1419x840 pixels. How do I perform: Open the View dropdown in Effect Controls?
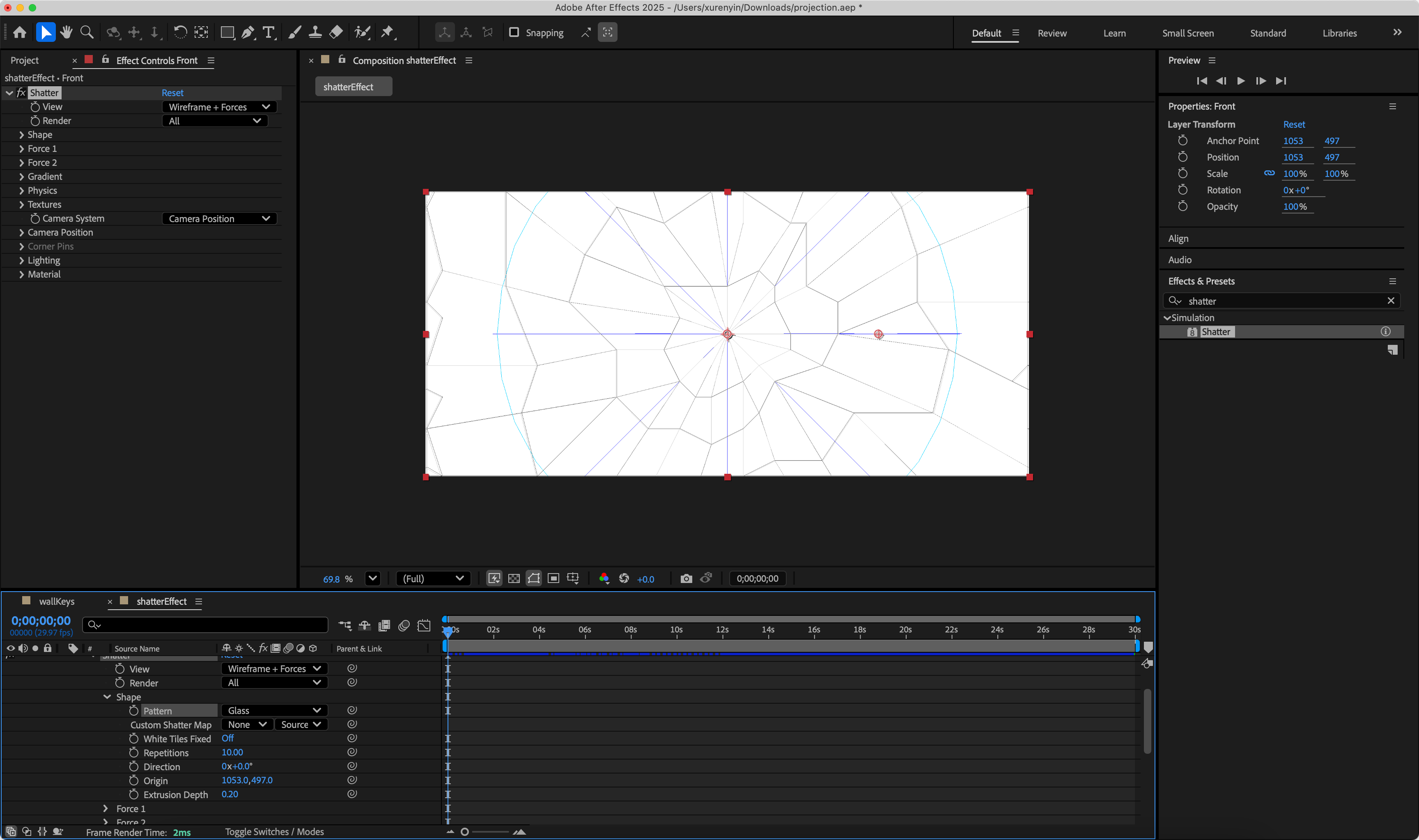click(x=219, y=107)
